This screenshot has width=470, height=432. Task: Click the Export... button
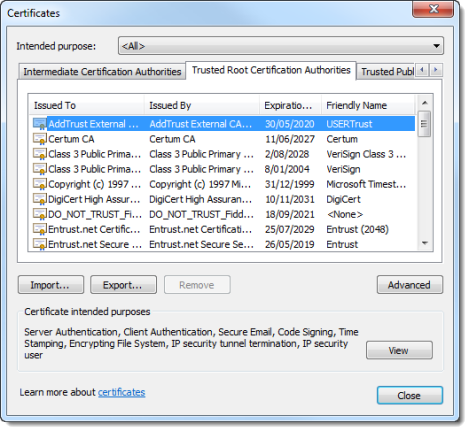123,285
